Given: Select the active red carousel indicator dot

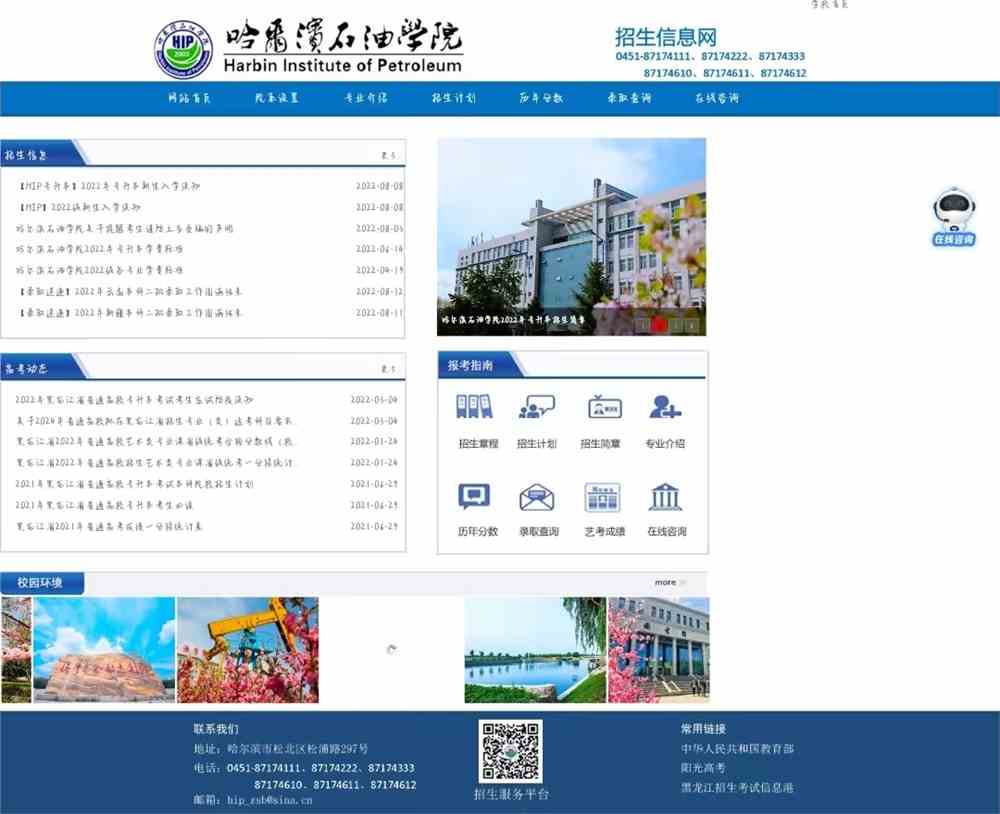Looking at the screenshot, I should tap(659, 325).
